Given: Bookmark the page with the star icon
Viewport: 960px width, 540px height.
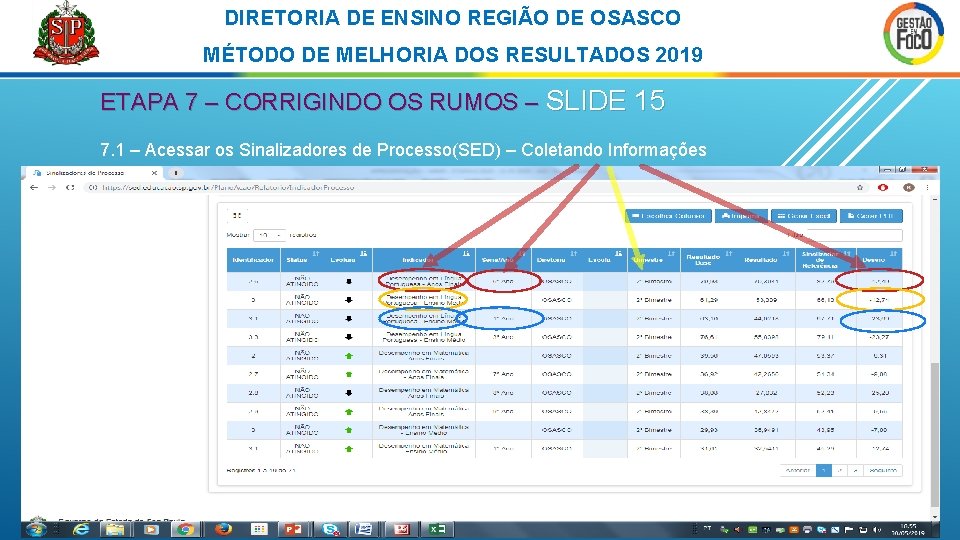Looking at the screenshot, I should pyautogui.click(x=860, y=187).
